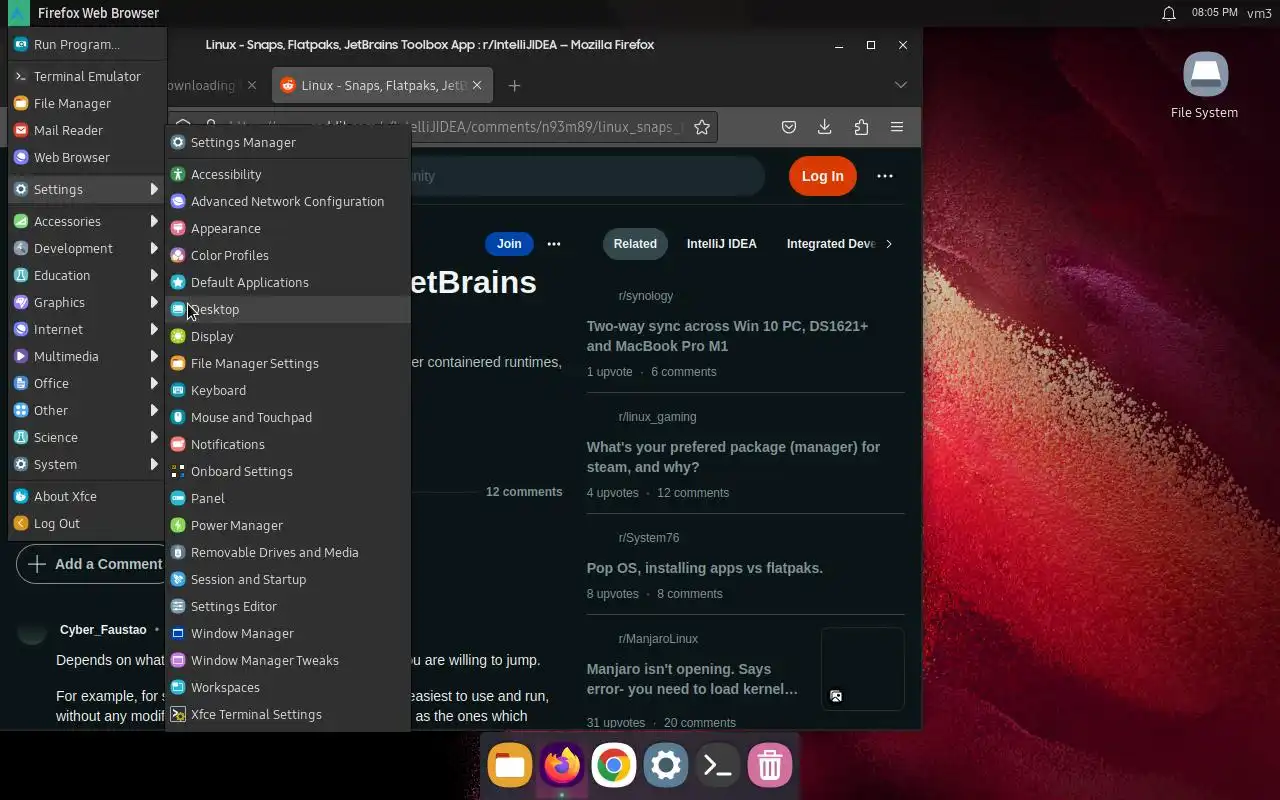Focus the Reddit search field
Viewport: 1280px width, 800px height.
click(588, 176)
